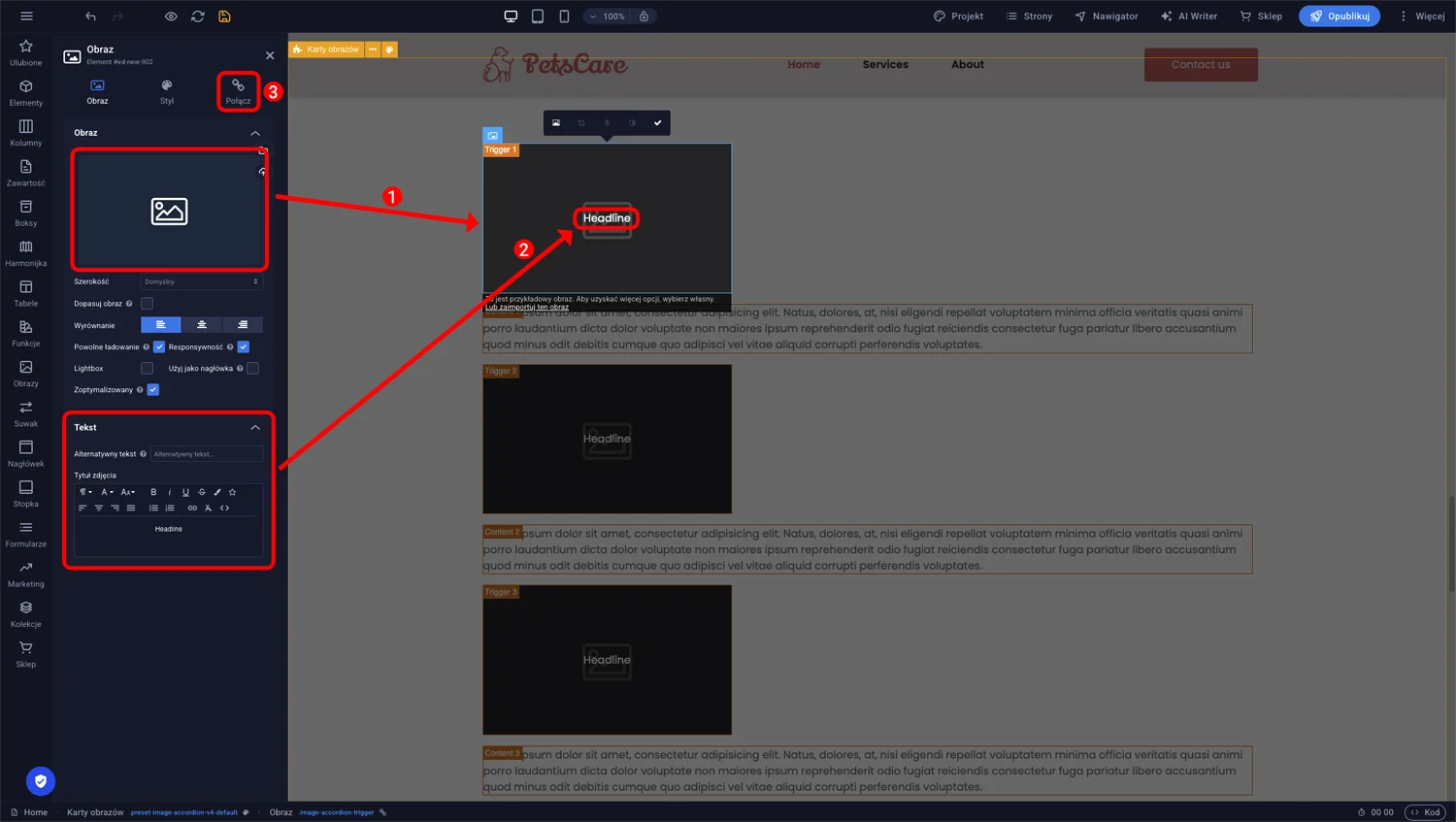1456x822 pixels.
Task: Open the preview eye icon
Action: (x=171, y=16)
